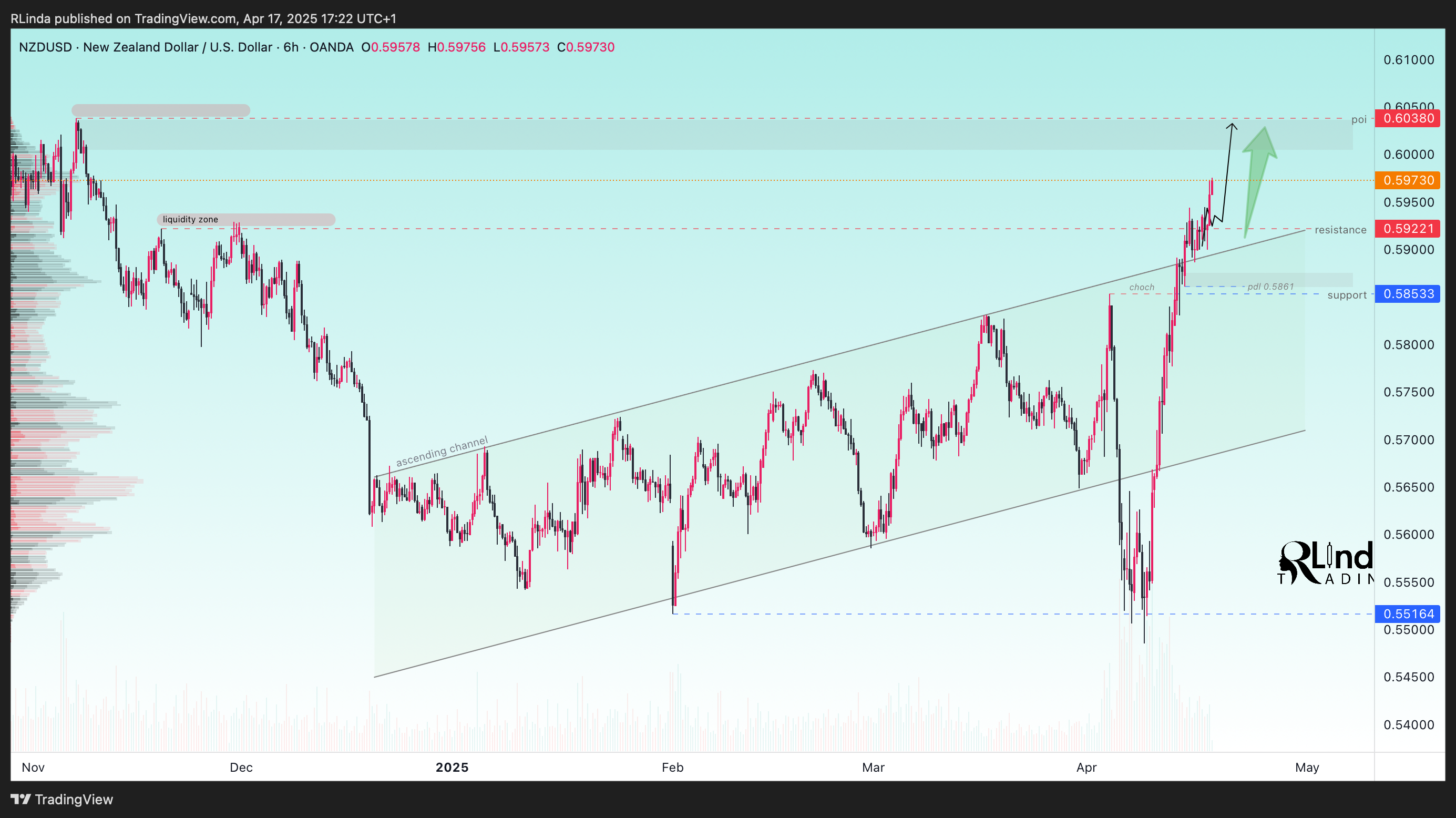
Task: Click the open value O0.59578
Action: click(x=391, y=47)
